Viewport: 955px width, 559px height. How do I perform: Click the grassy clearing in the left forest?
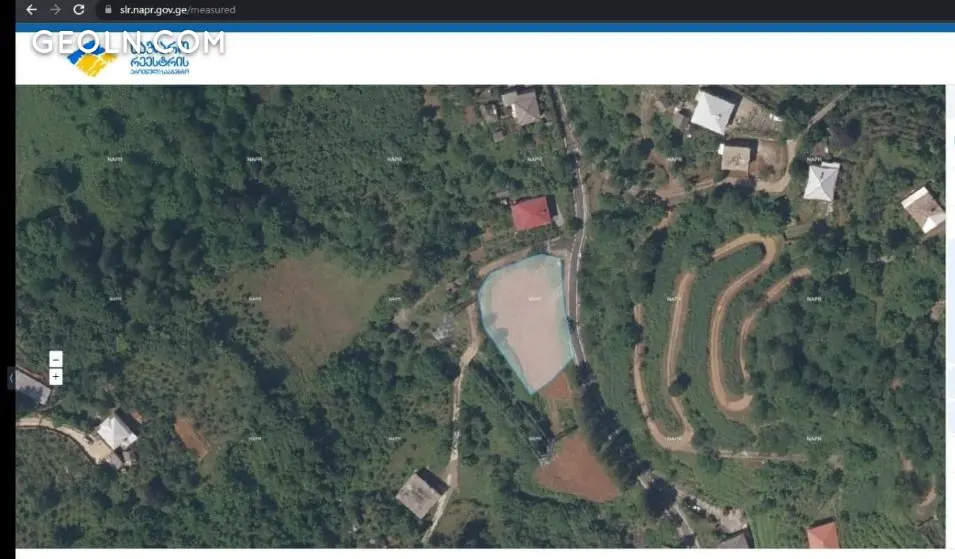tap(310, 300)
